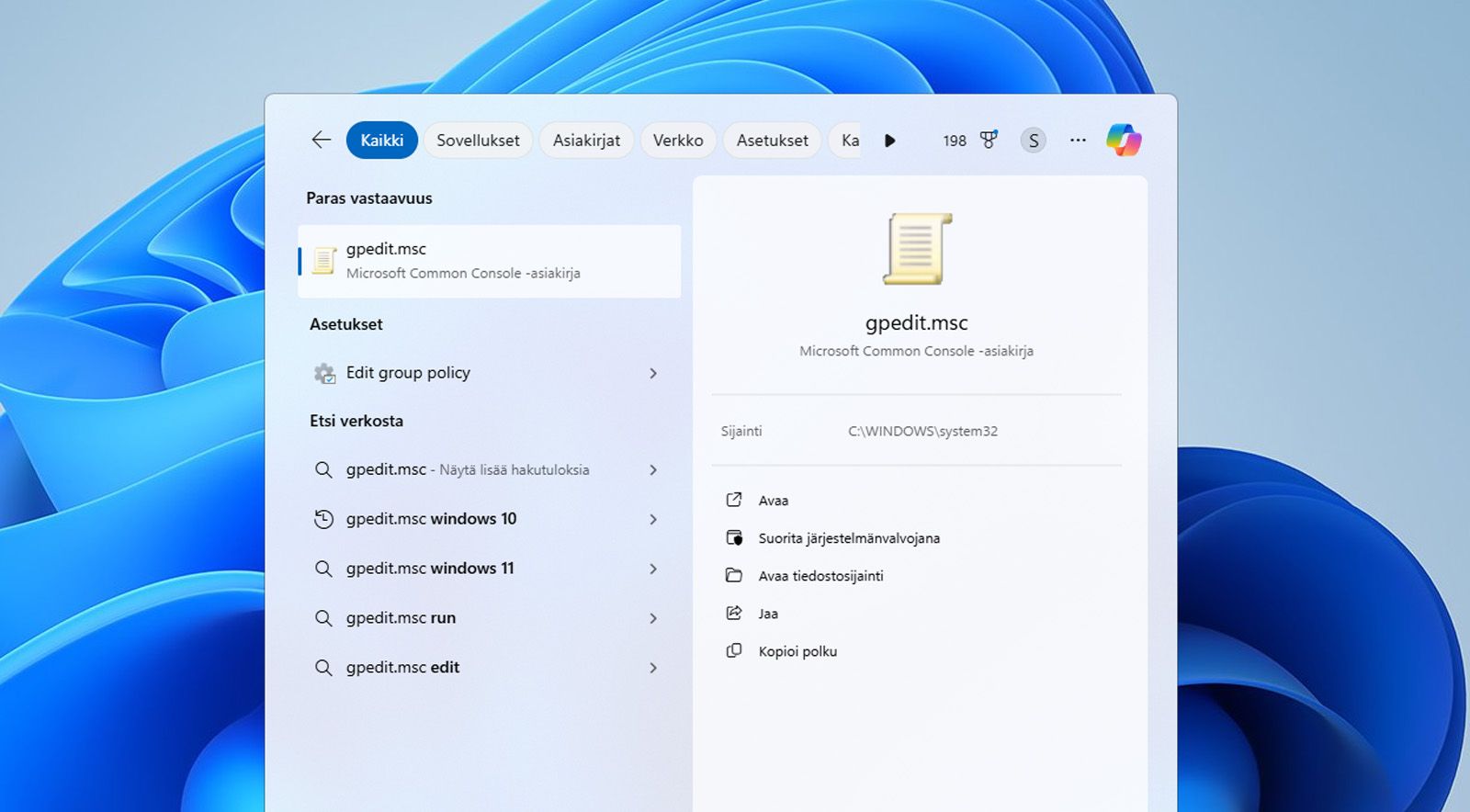Select the Kaikki filter tab

(x=382, y=140)
